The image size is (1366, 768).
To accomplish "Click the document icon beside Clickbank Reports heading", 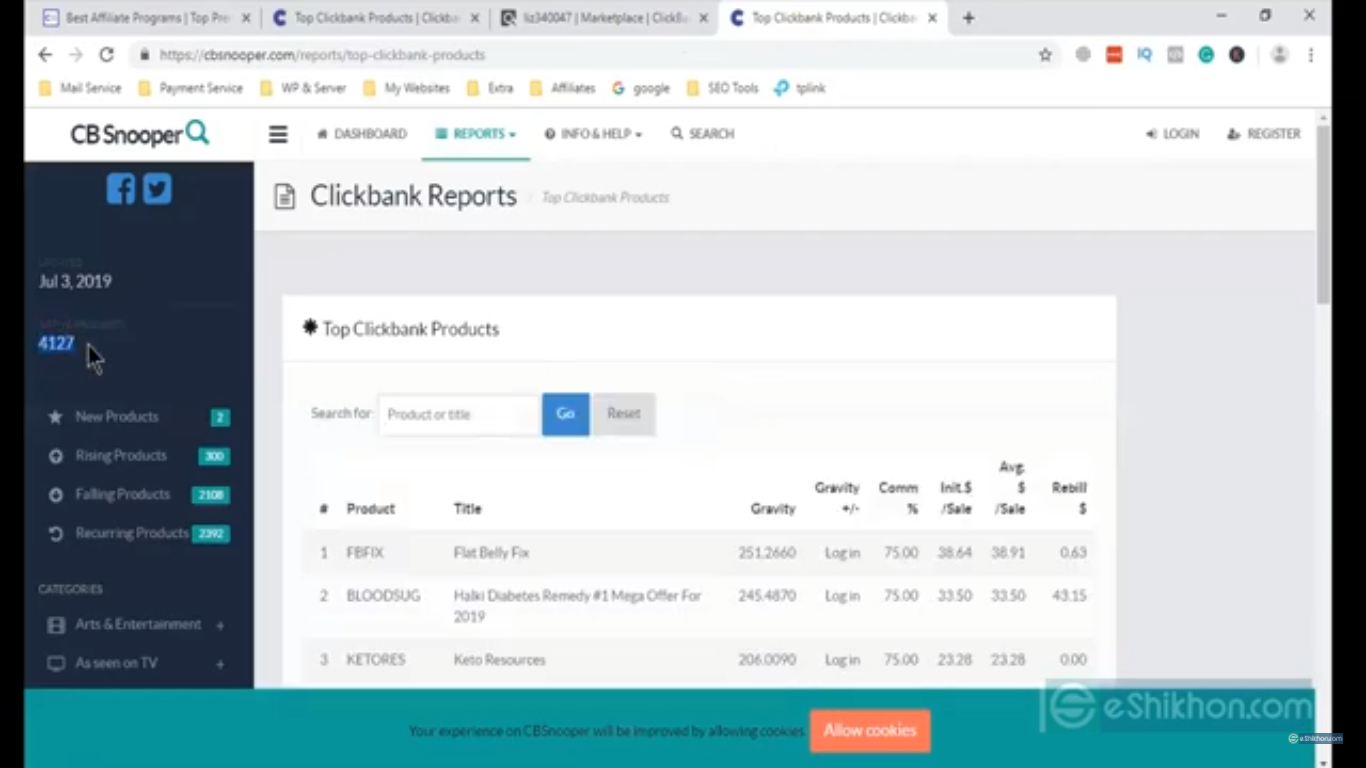I will pyautogui.click(x=284, y=196).
